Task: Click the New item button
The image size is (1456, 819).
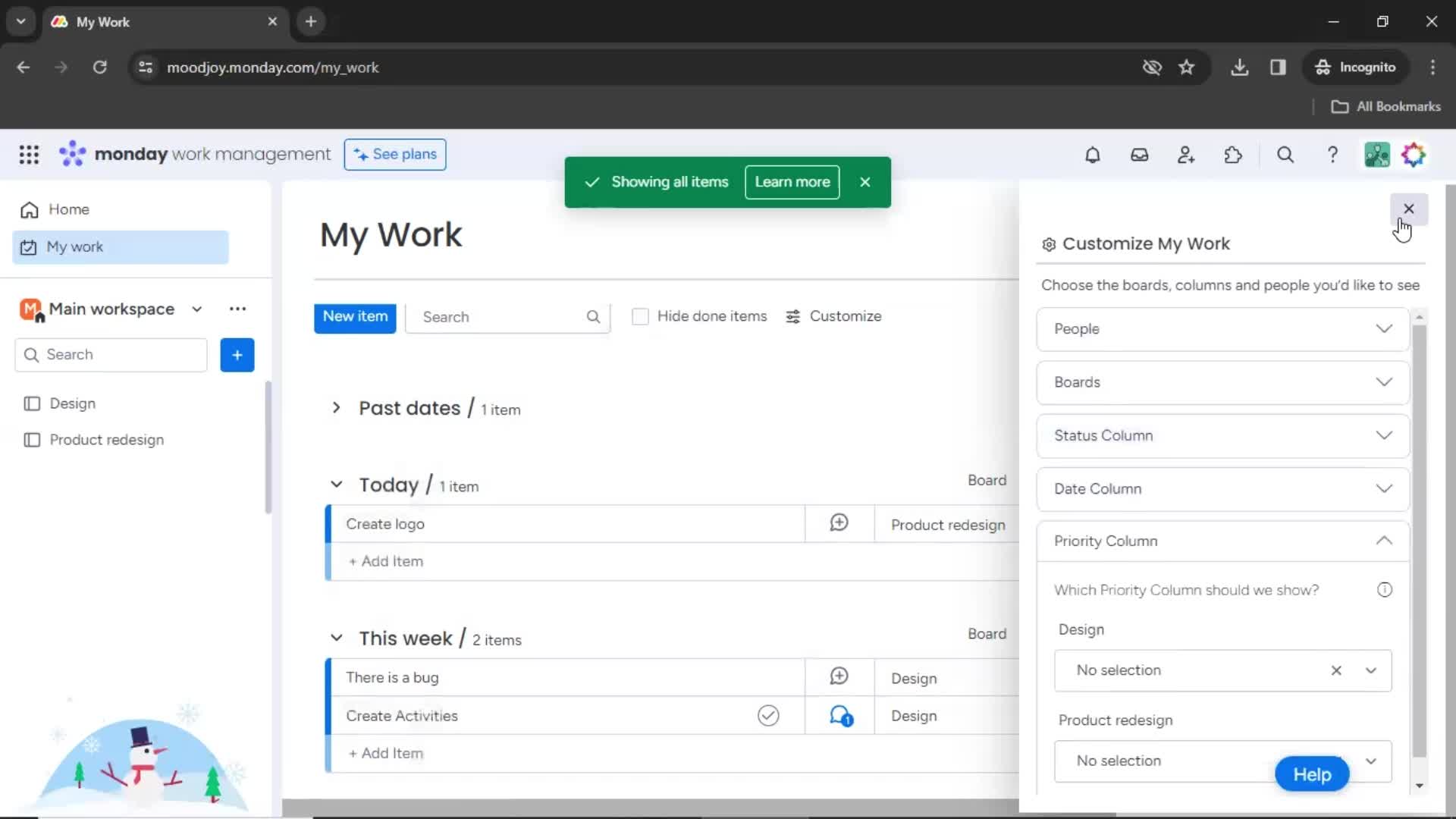Action: coord(355,316)
